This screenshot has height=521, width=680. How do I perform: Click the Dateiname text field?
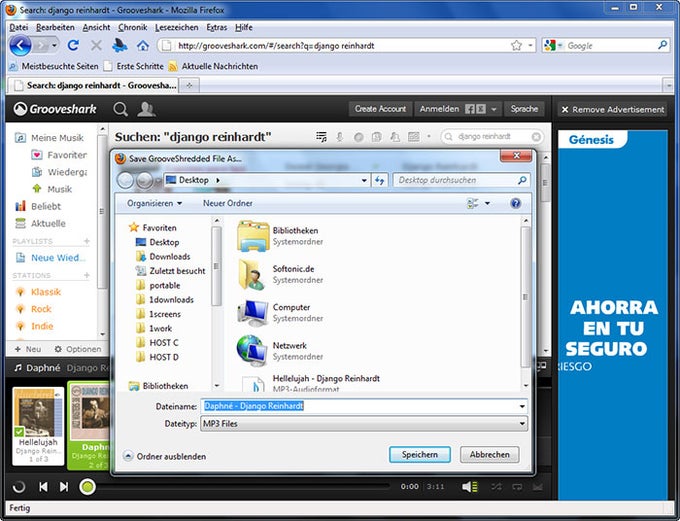click(x=359, y=406)
